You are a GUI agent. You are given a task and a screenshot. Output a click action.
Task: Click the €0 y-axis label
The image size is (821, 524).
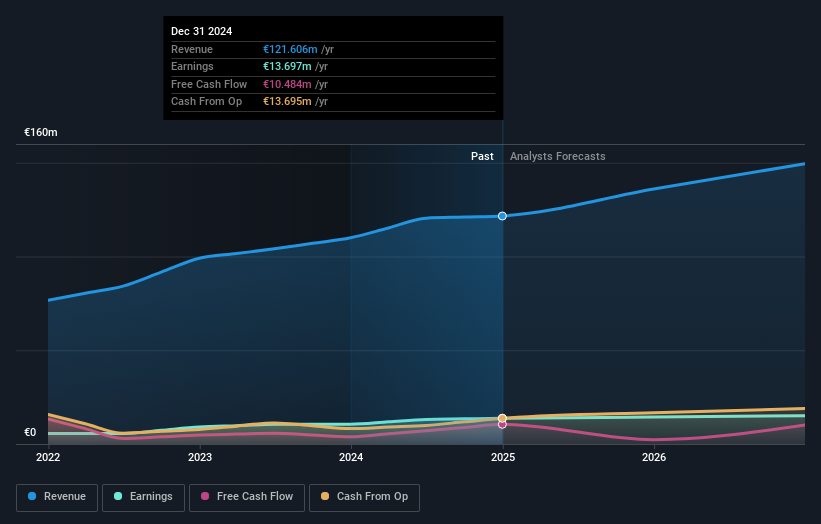pos(30,432)
